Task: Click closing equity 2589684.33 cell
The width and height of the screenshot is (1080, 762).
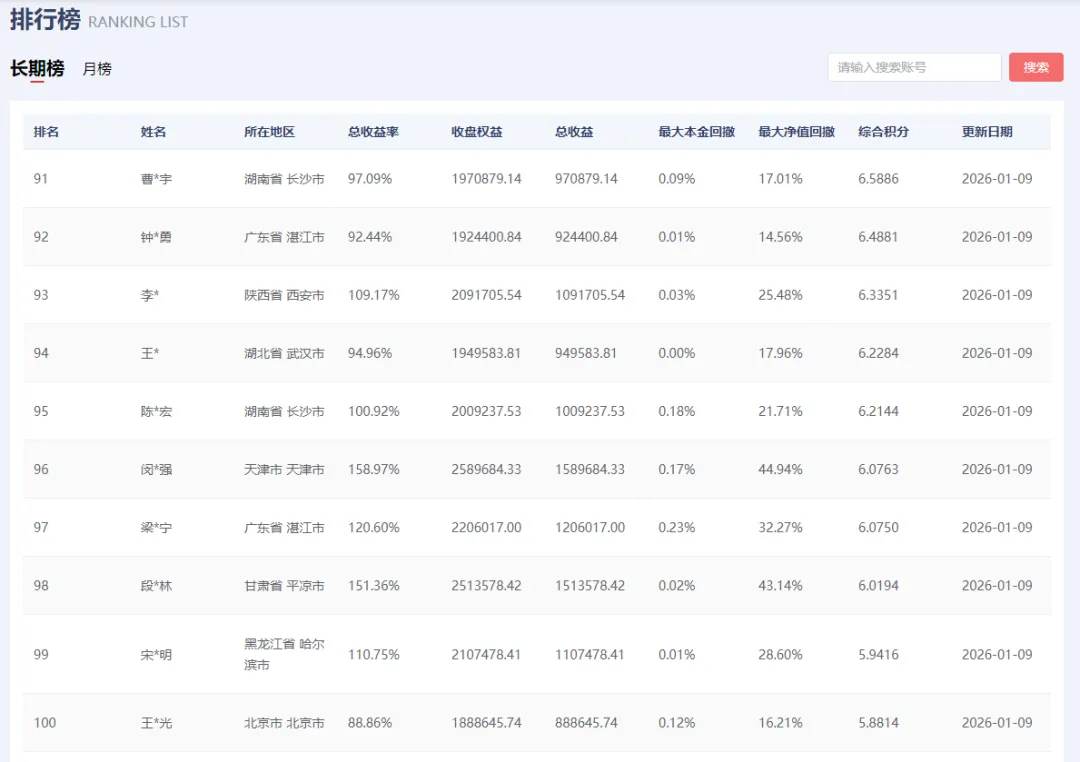Action: [486, 469]
